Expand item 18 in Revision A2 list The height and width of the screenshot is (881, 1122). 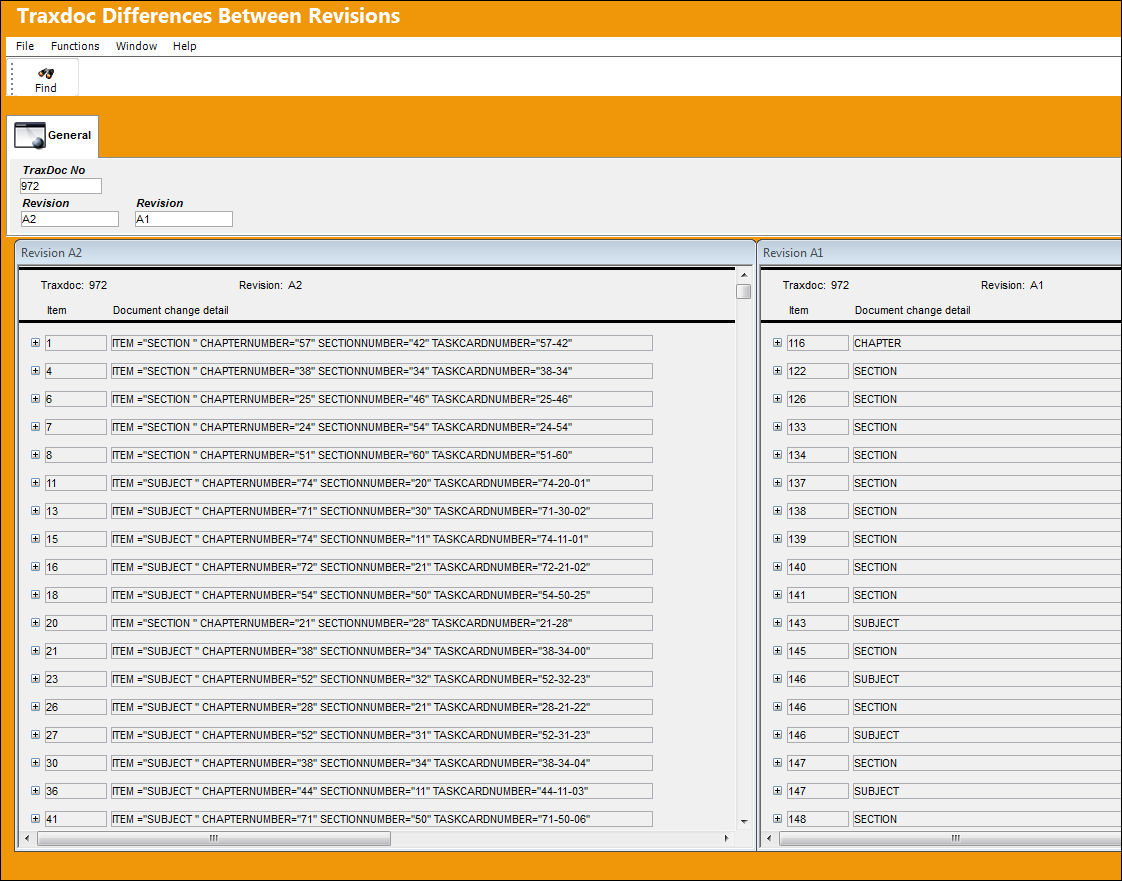[x=35, y=594]
